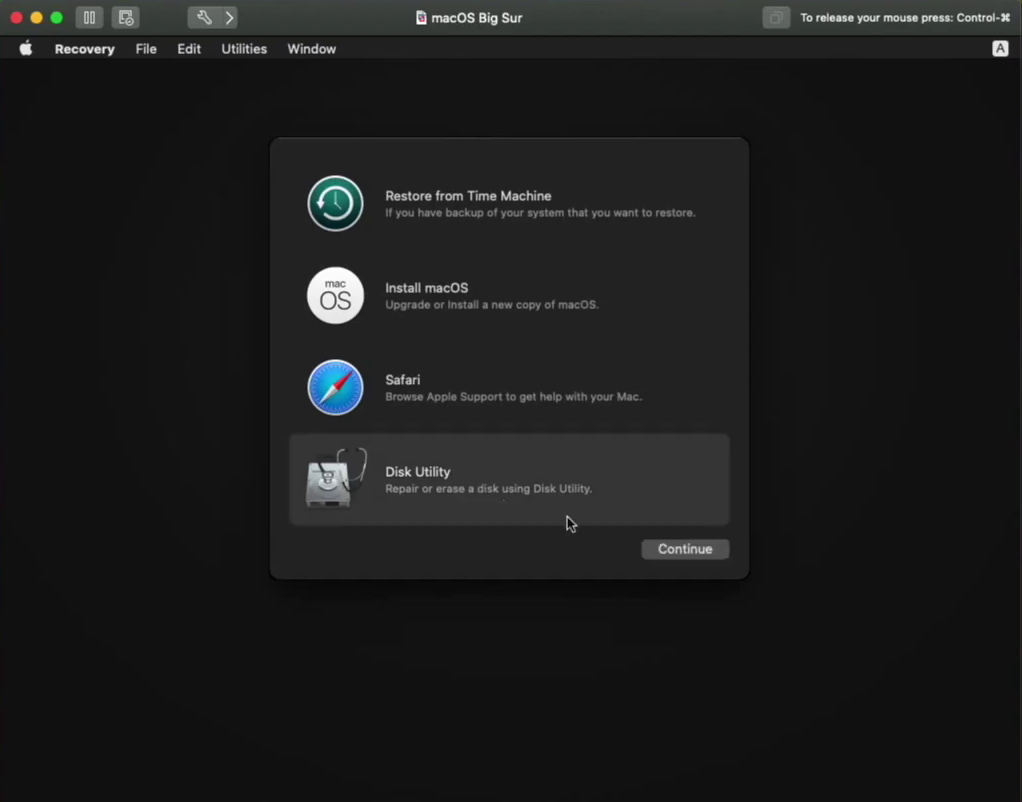The height and width of the screenshot is (802, 1022).
Task: Click the Safari compass icon
Action: pos(335,387)
